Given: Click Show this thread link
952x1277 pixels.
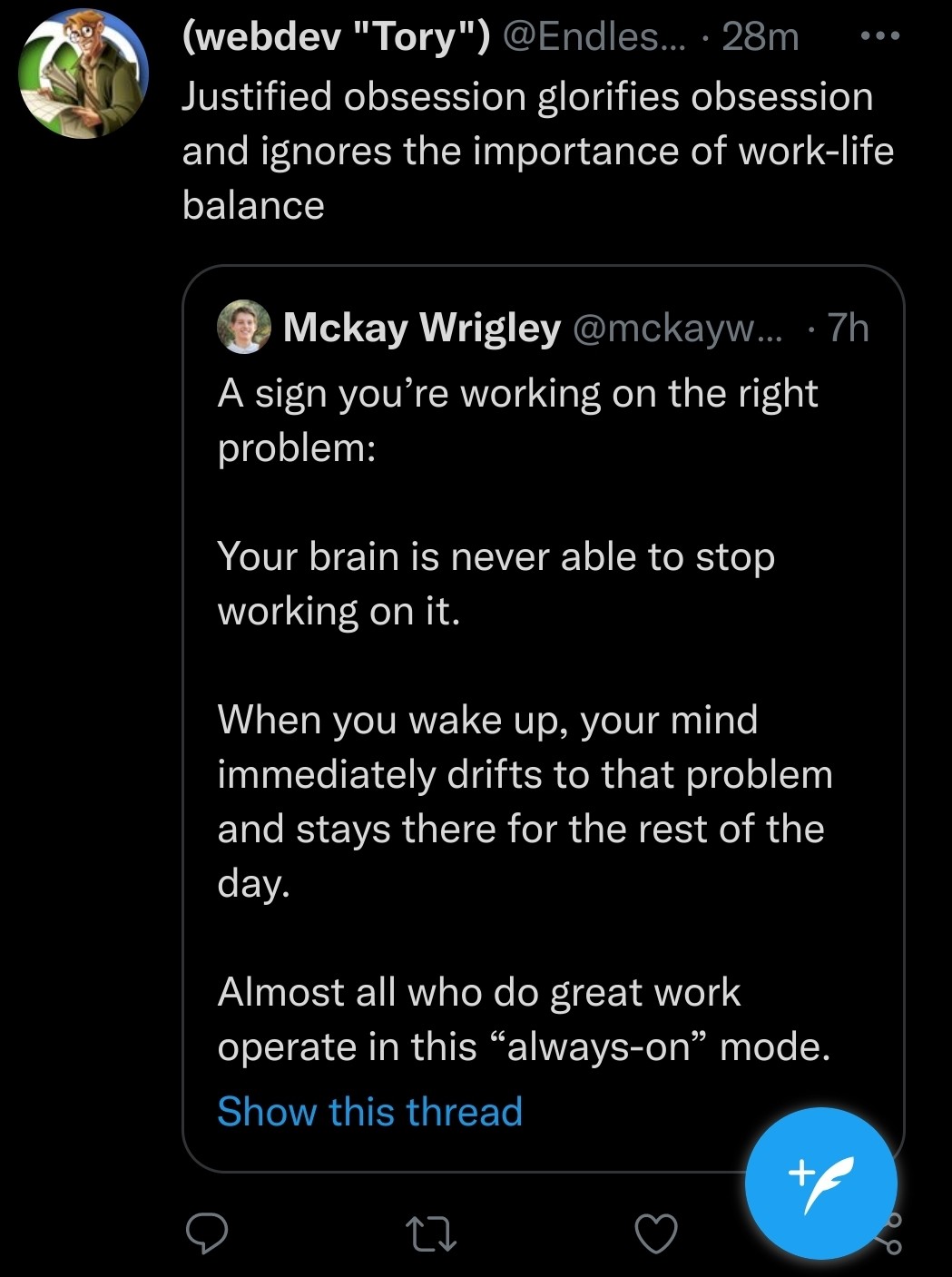Looking at the screenshot, I should coord(370,1111).
